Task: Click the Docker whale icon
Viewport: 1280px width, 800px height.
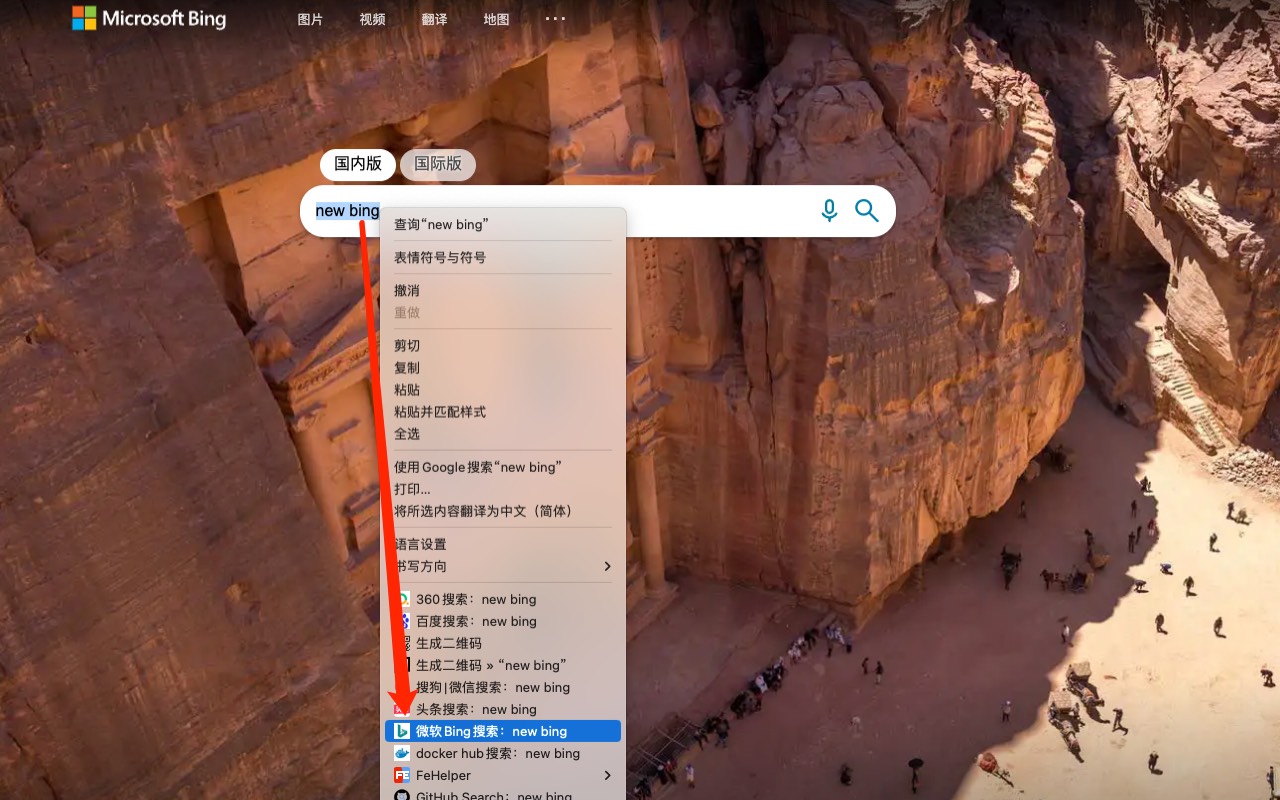Action: tap(402, 753)
